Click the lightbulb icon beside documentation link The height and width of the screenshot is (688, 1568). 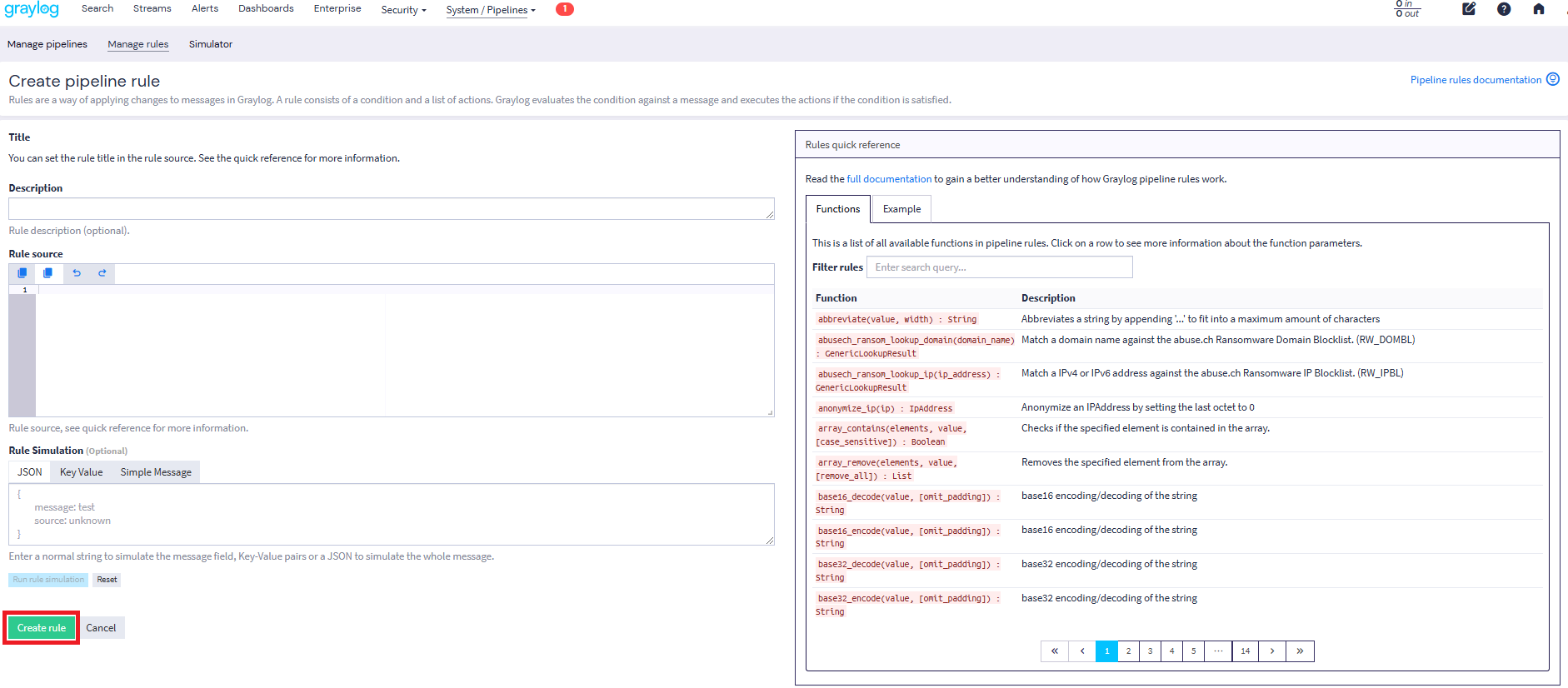[1553, 79]
